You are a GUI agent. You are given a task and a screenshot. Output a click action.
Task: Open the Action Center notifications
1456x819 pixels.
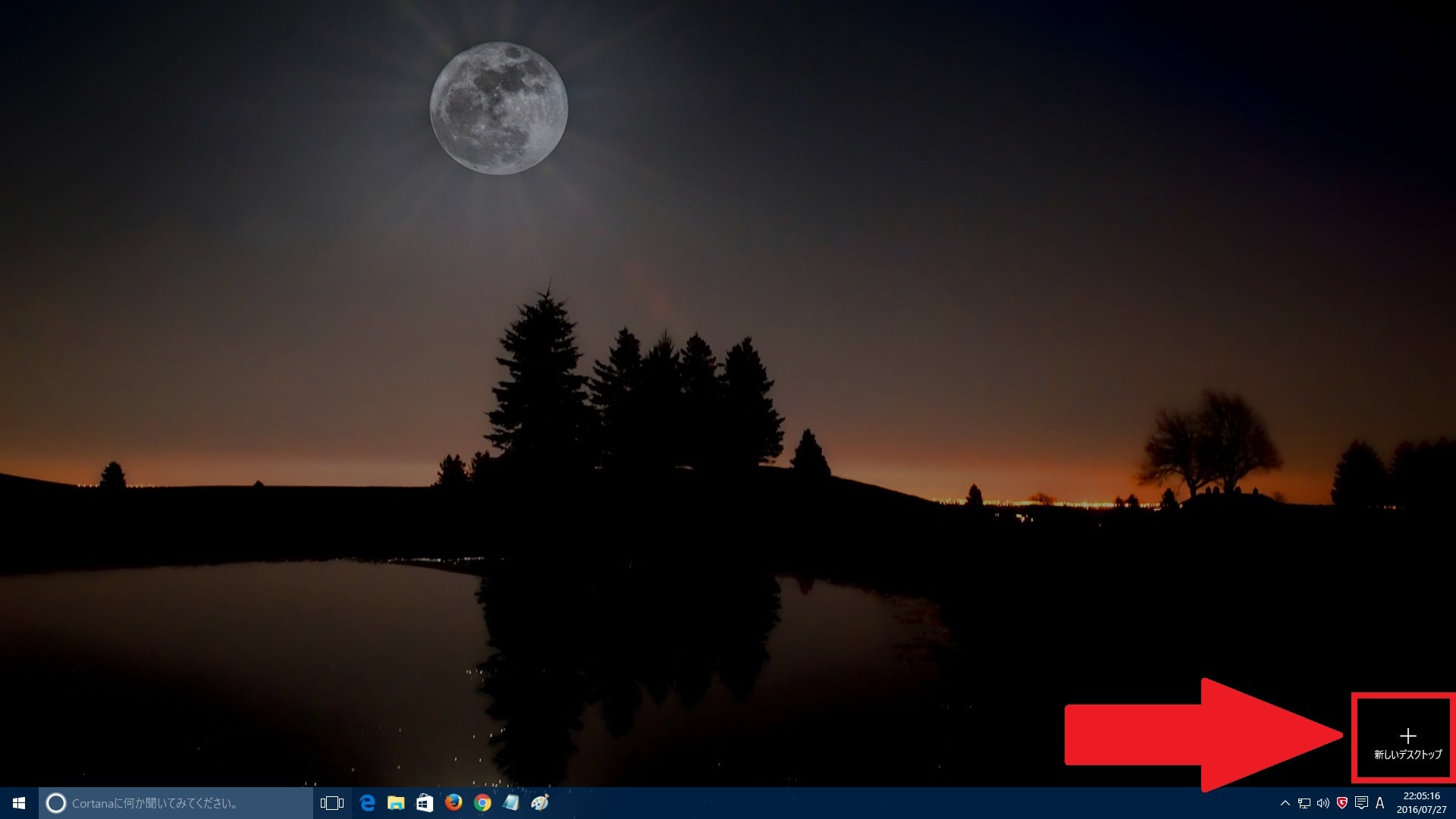(x=1361, y=803)
